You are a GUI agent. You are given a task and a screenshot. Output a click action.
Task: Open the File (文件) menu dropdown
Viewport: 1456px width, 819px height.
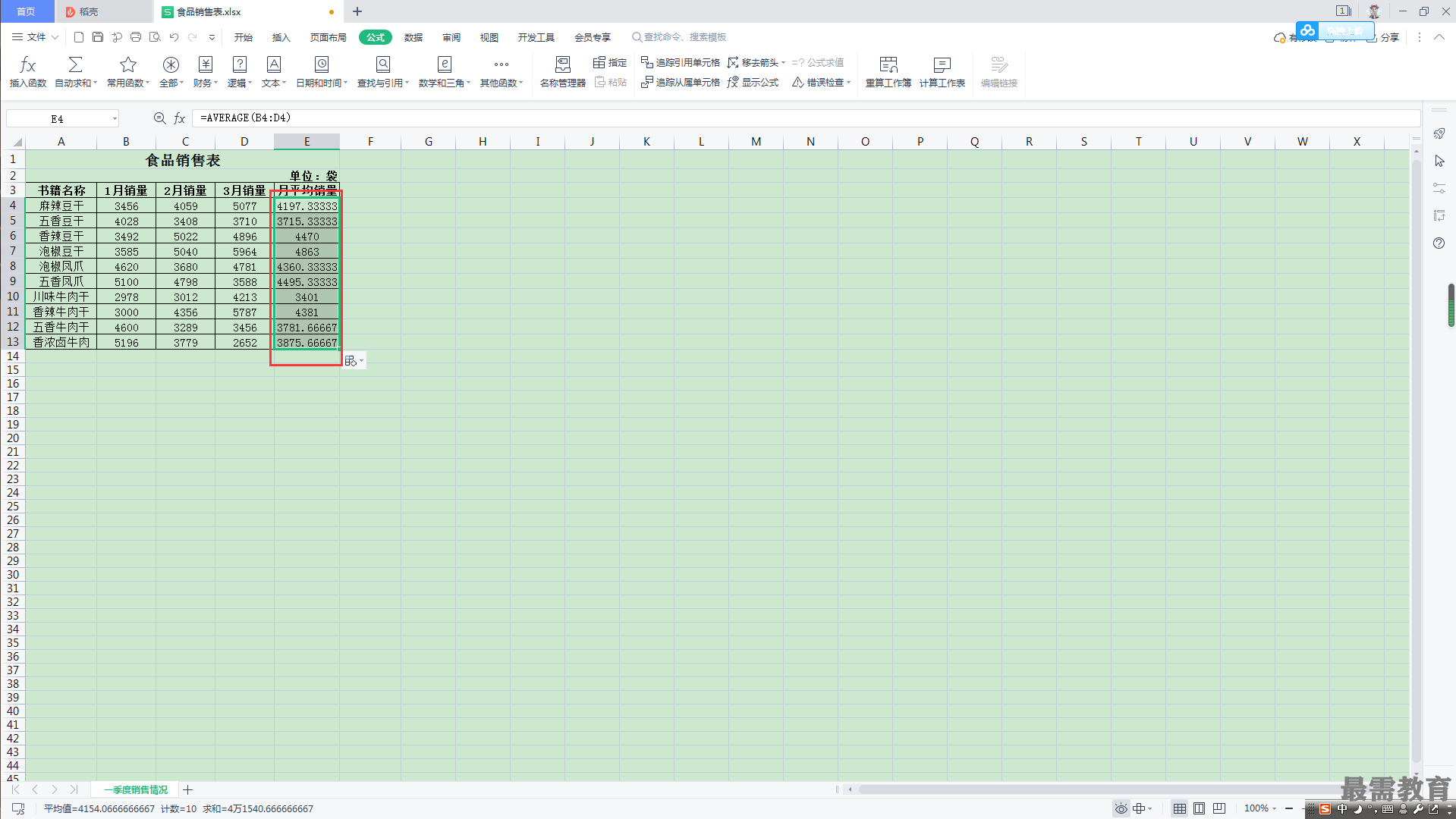pyautogui.click(x=36, y=37)
